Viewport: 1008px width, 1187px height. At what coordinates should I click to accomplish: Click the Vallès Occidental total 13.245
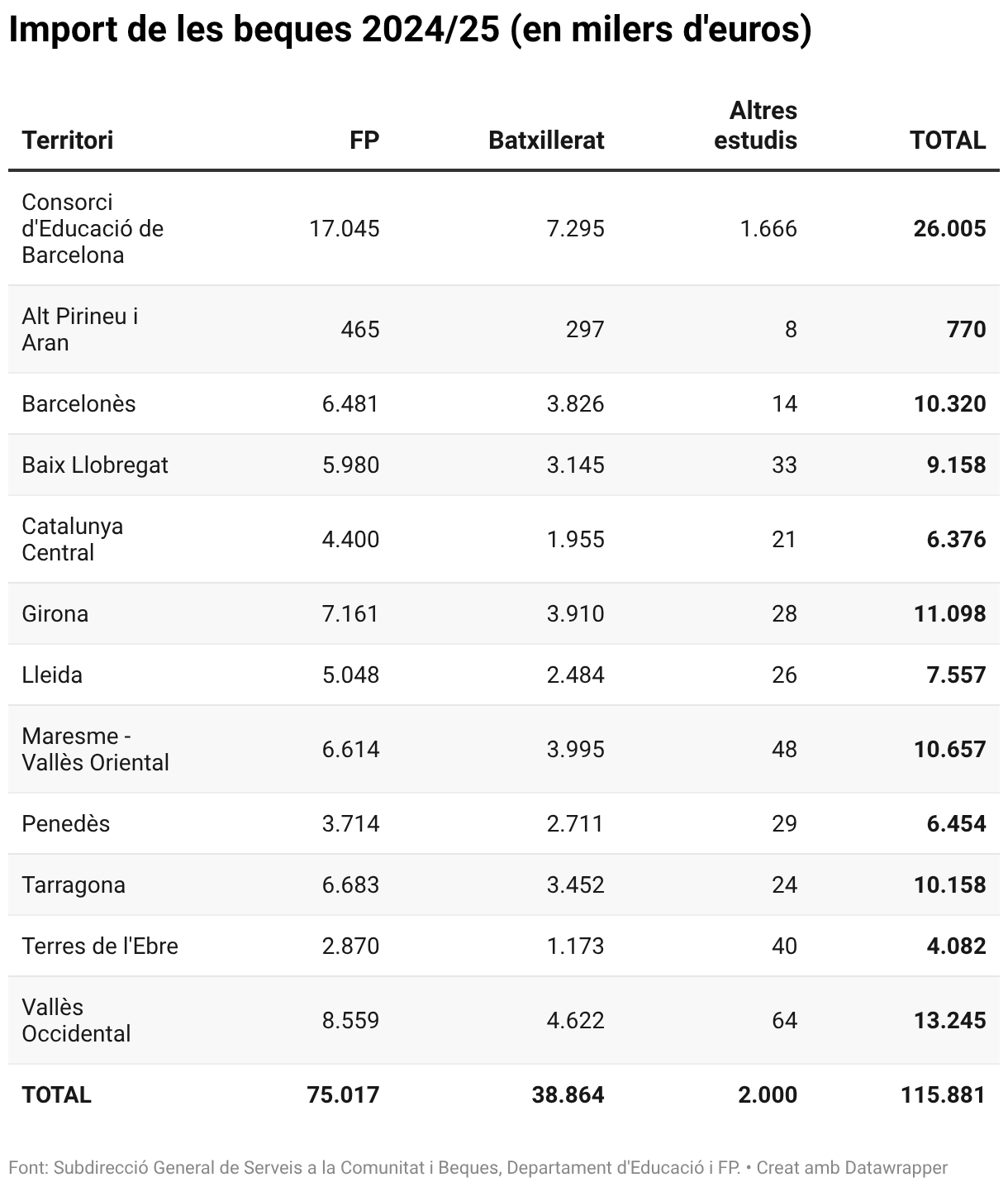[x=949, y=1021]
